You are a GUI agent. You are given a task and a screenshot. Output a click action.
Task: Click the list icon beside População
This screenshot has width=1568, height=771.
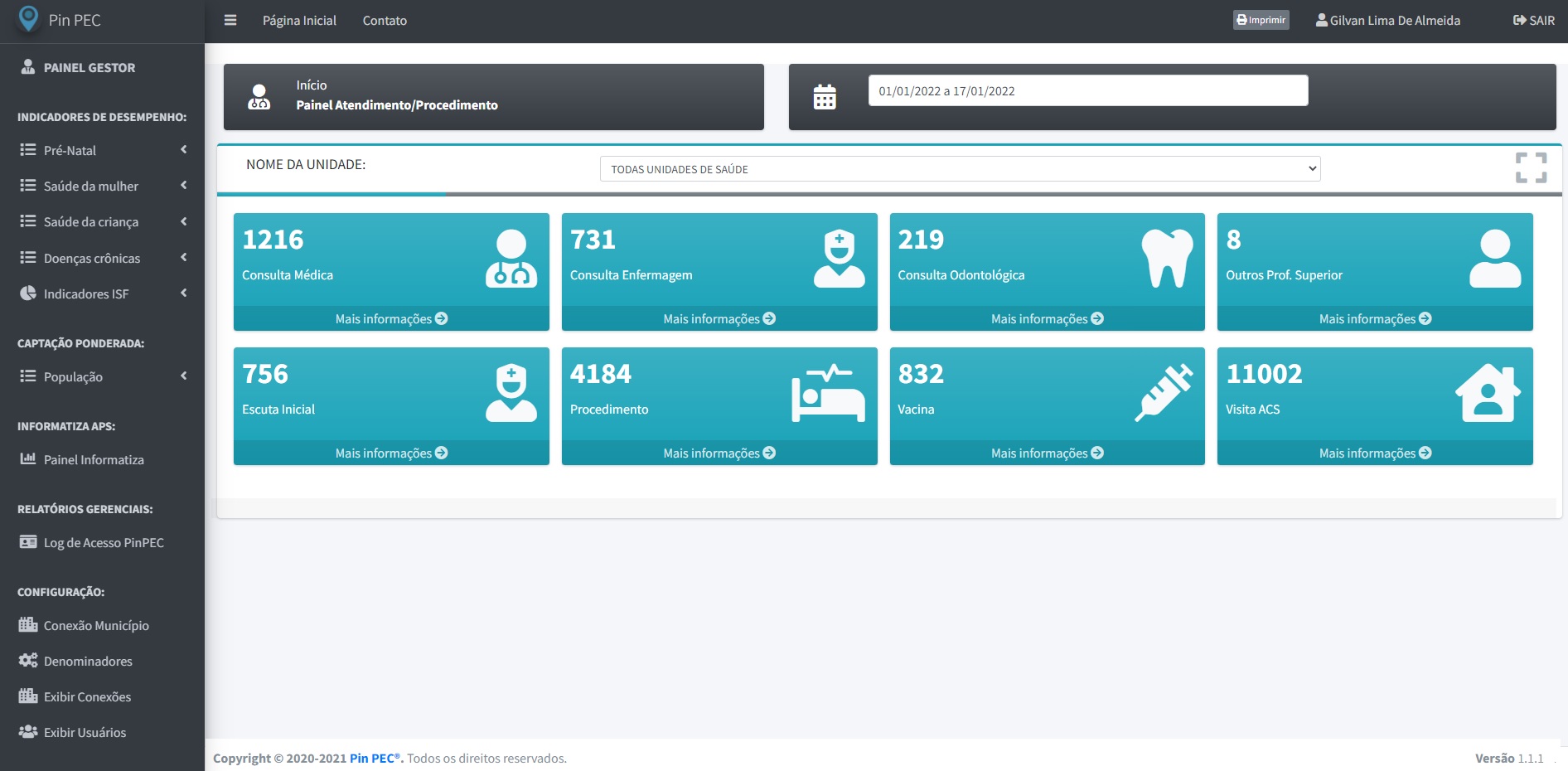pyautogui.click(x=28, y=376)
